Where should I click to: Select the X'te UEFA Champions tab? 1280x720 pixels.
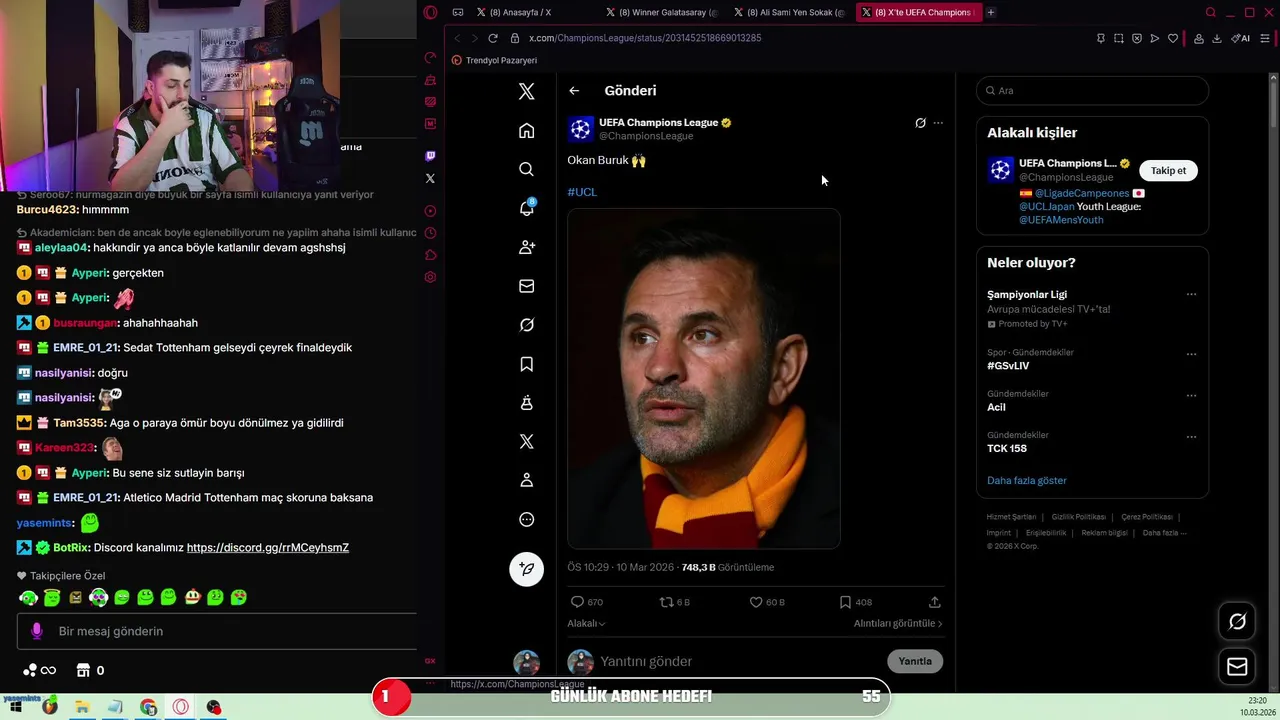tap(917, 12)
